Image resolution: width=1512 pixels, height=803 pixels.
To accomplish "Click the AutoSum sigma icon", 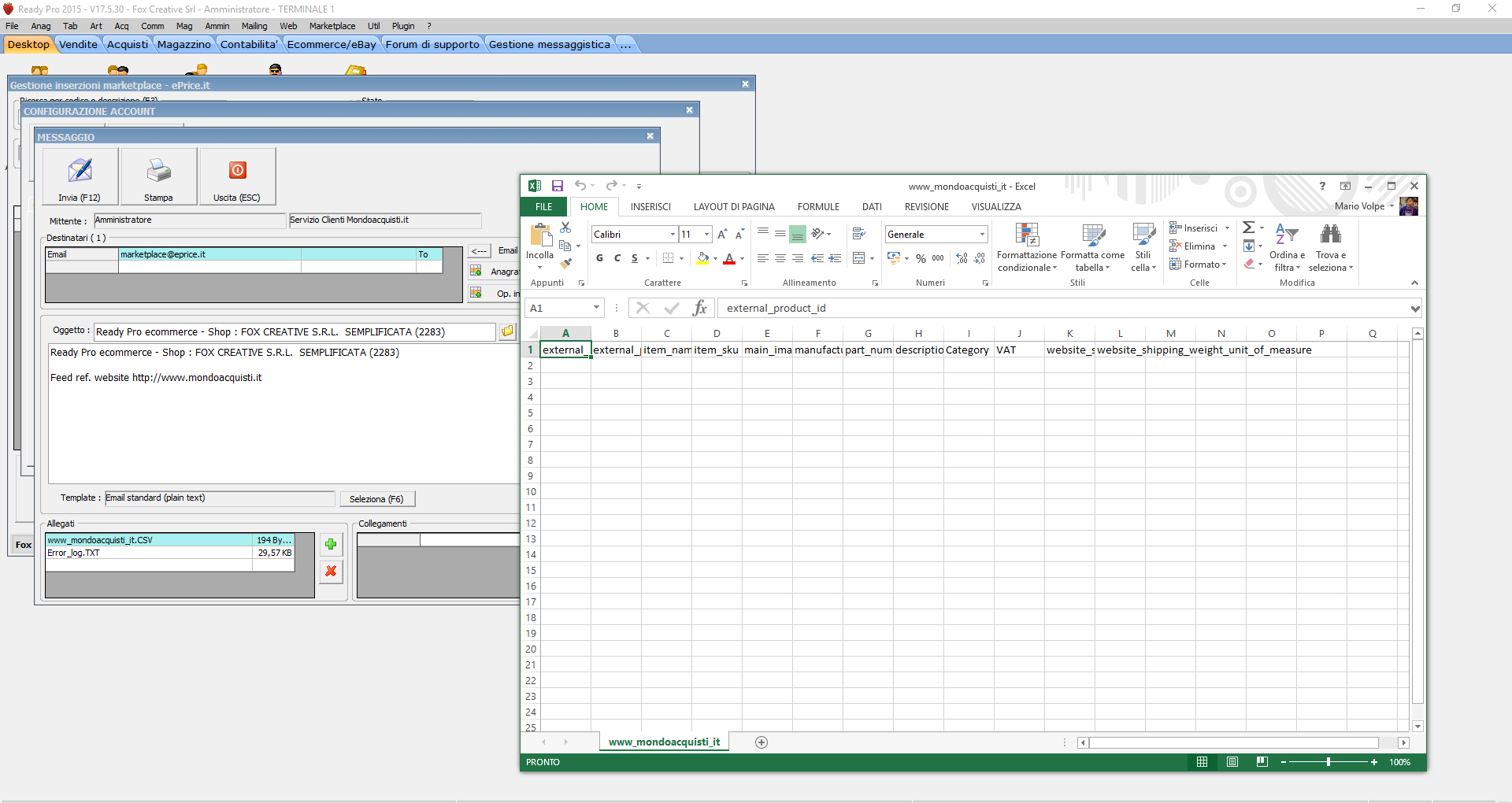I will pyautogui.click(x=1248, y=228).
